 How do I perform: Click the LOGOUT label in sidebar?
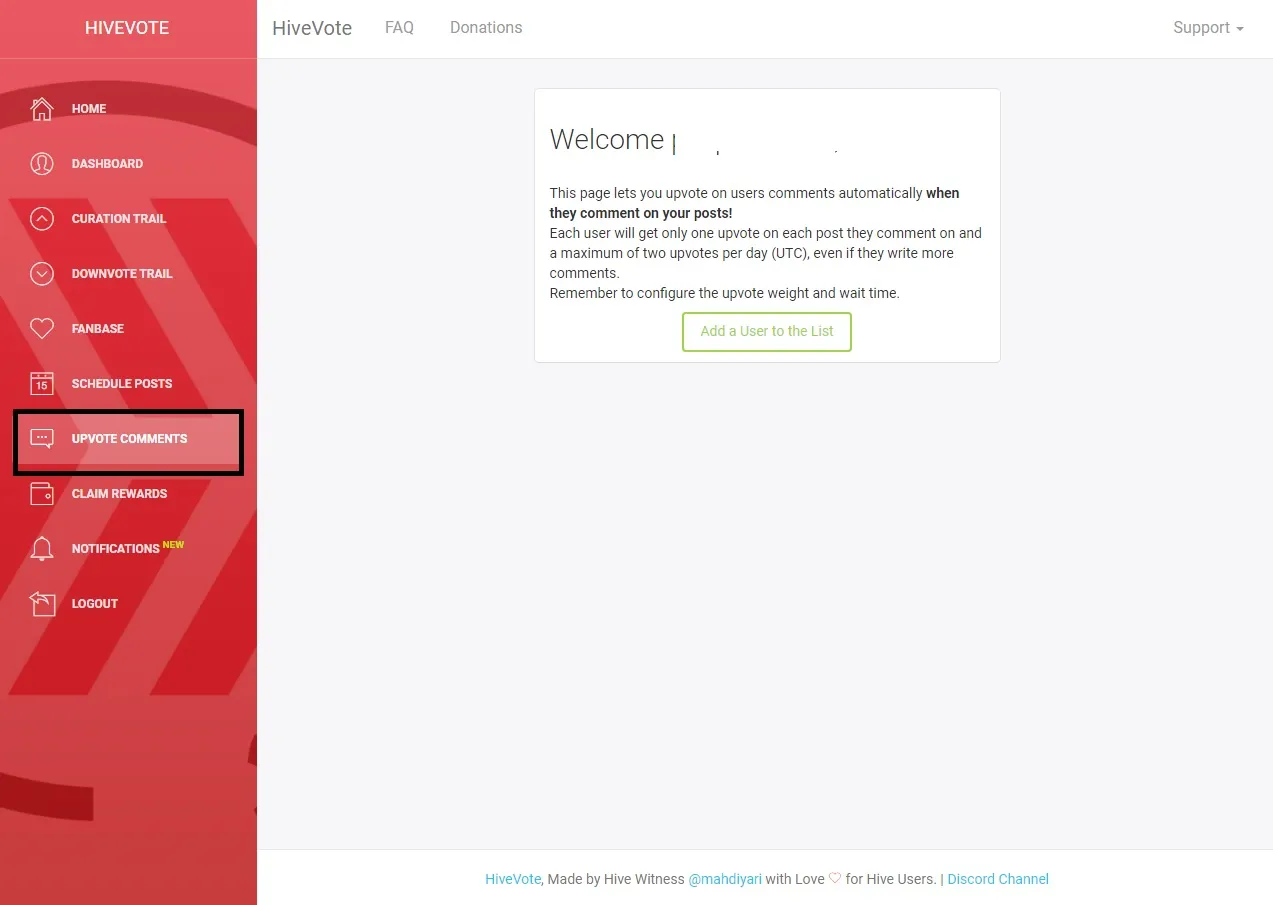(x=95, y=604)
